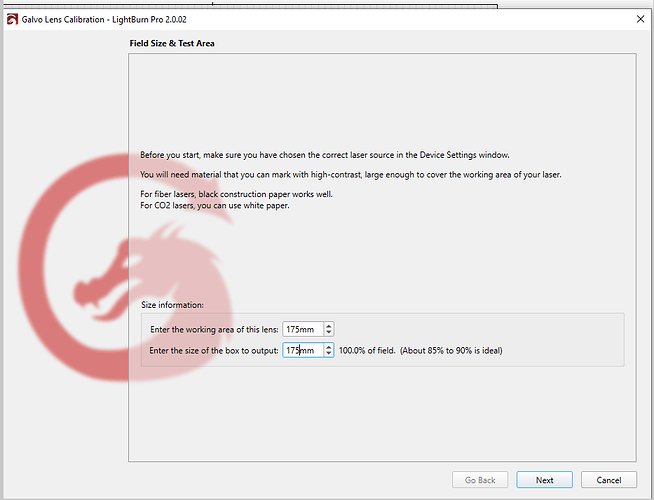654x500 pixels.
Task: Click the 'Before you start' instruction line
Action: 325,155
